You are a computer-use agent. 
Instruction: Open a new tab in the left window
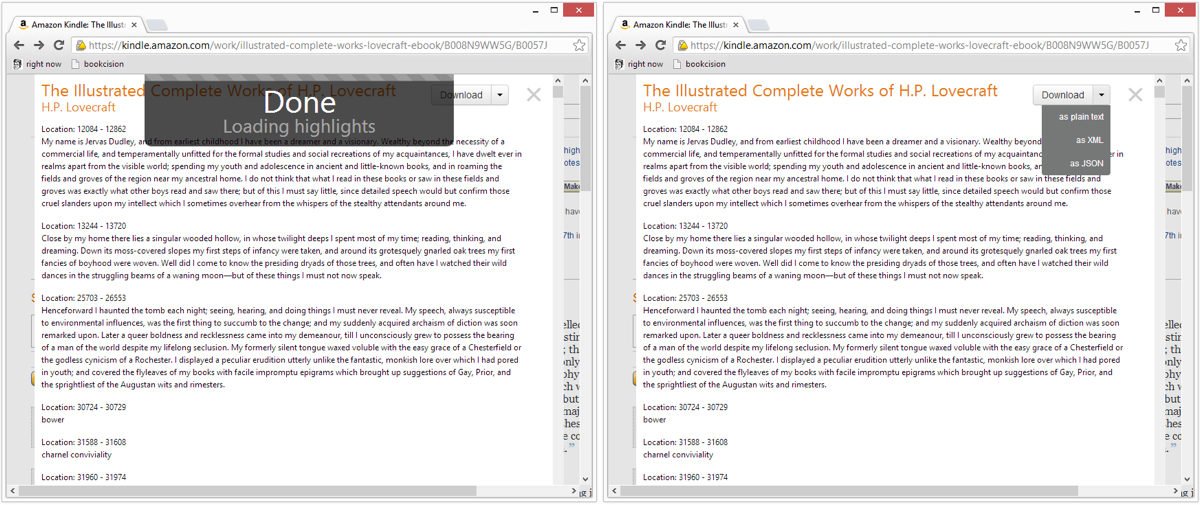(157, 24)
